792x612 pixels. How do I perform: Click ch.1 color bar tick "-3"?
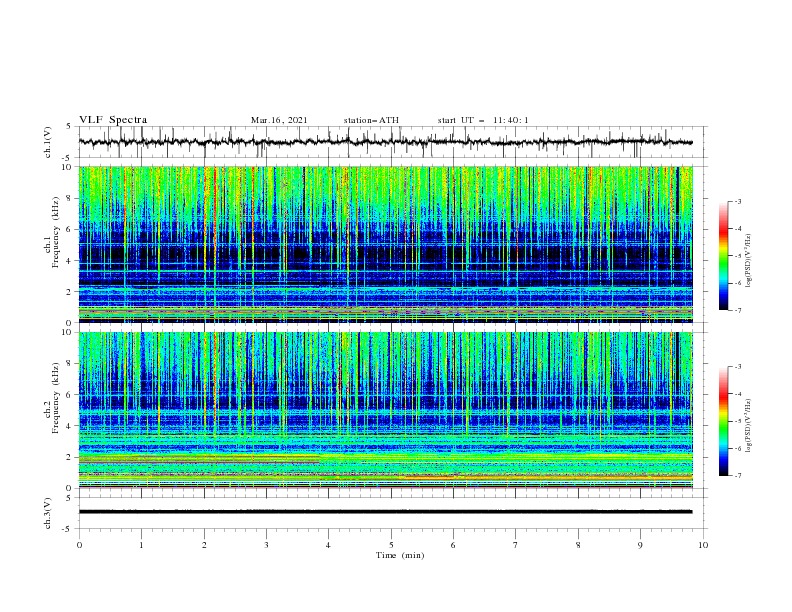pos(738,201)
